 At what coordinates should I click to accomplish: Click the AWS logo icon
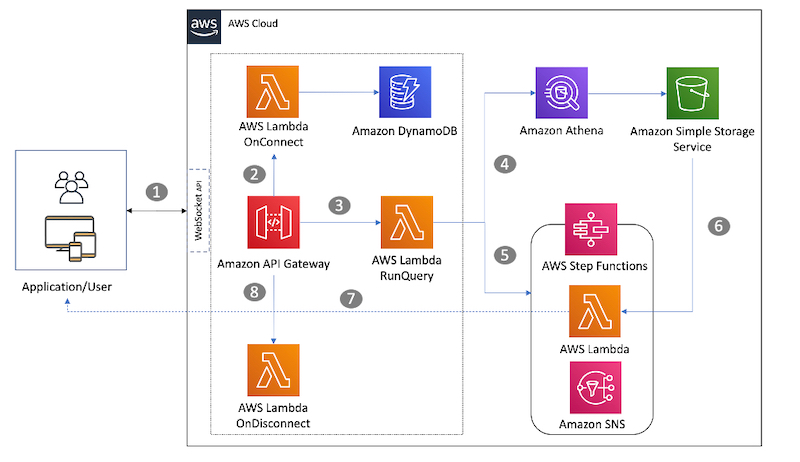204,27
